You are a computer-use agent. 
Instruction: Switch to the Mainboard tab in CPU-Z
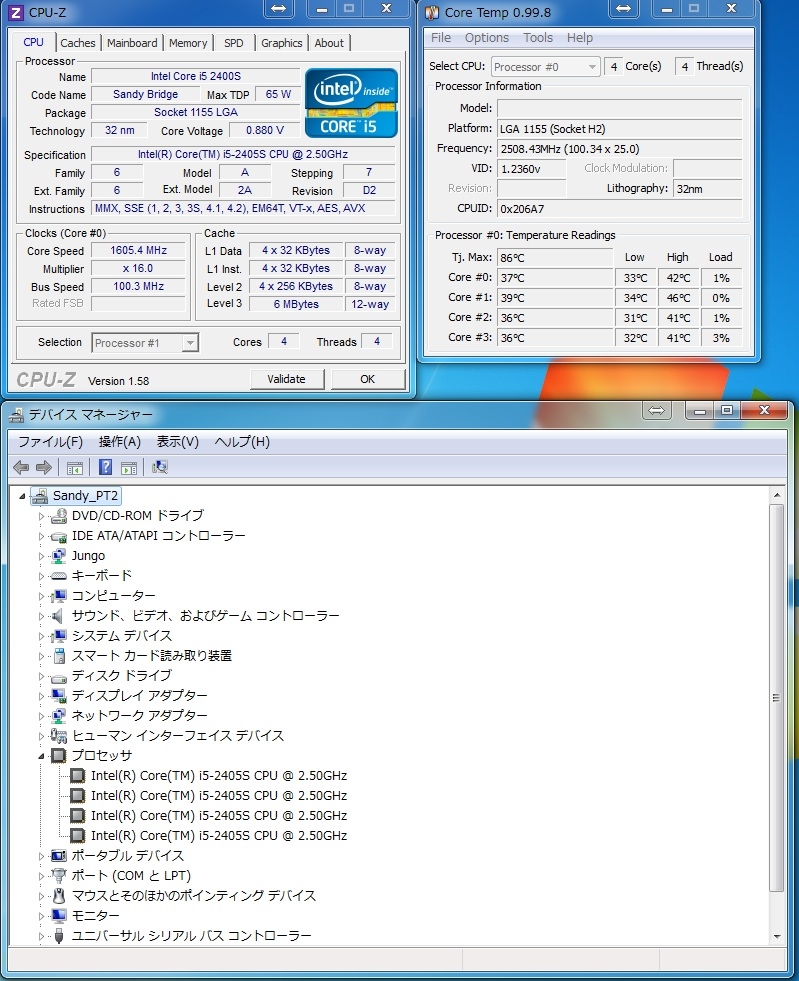pos(132,43)
